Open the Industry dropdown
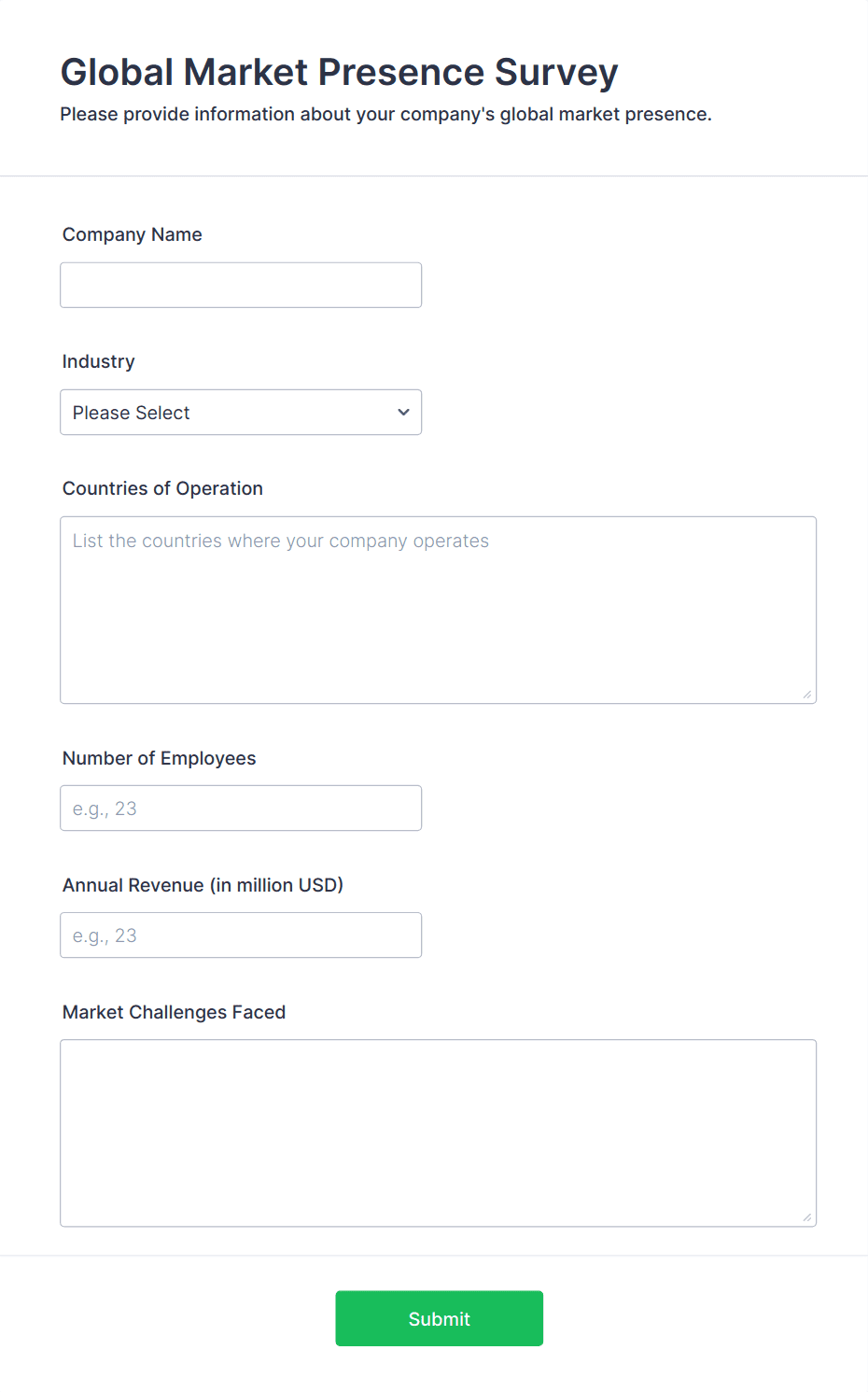868x1392 pixels. [x=241, y=412]
